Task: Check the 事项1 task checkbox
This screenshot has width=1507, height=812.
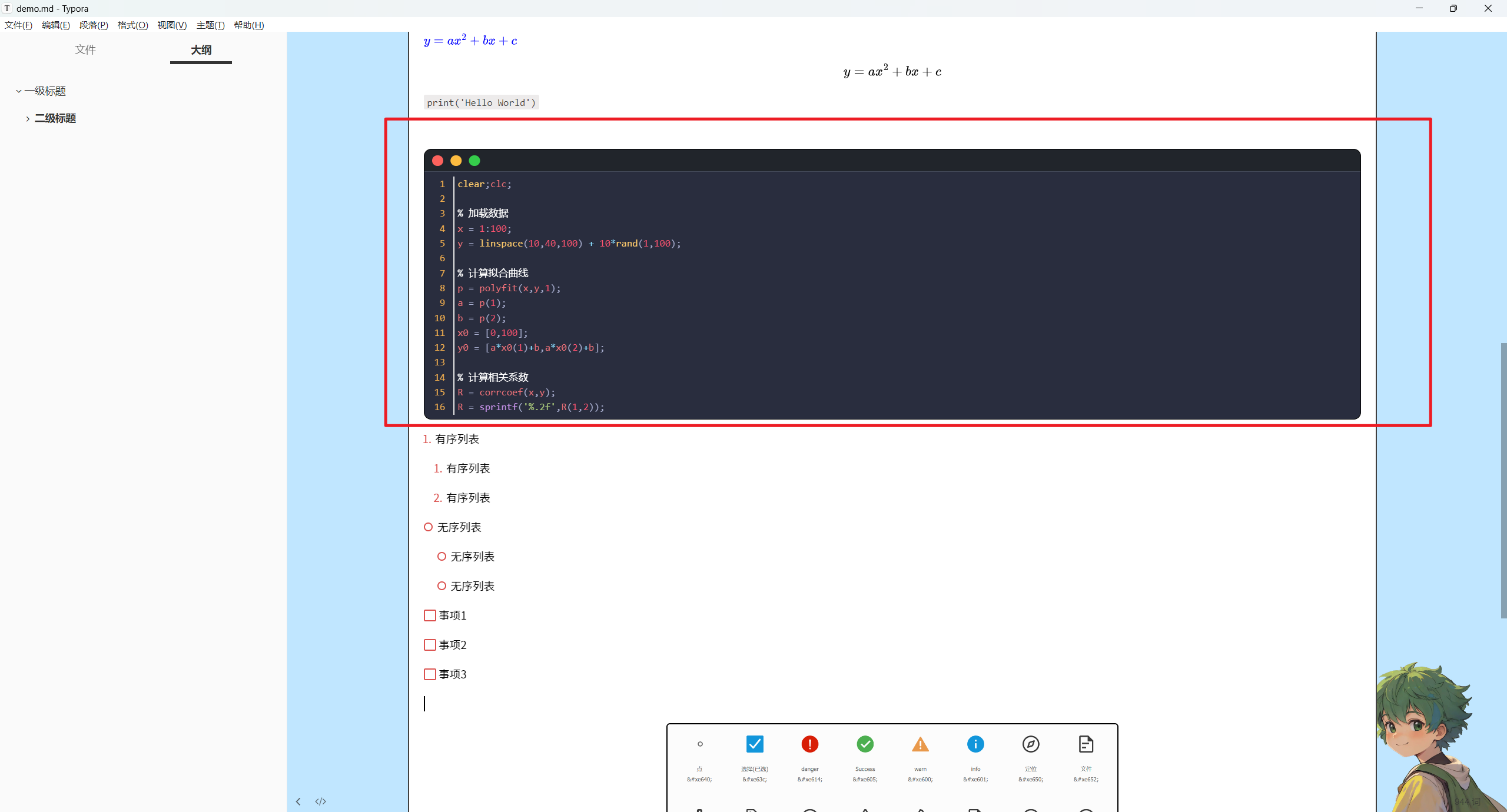Action: tap(430, 615)
